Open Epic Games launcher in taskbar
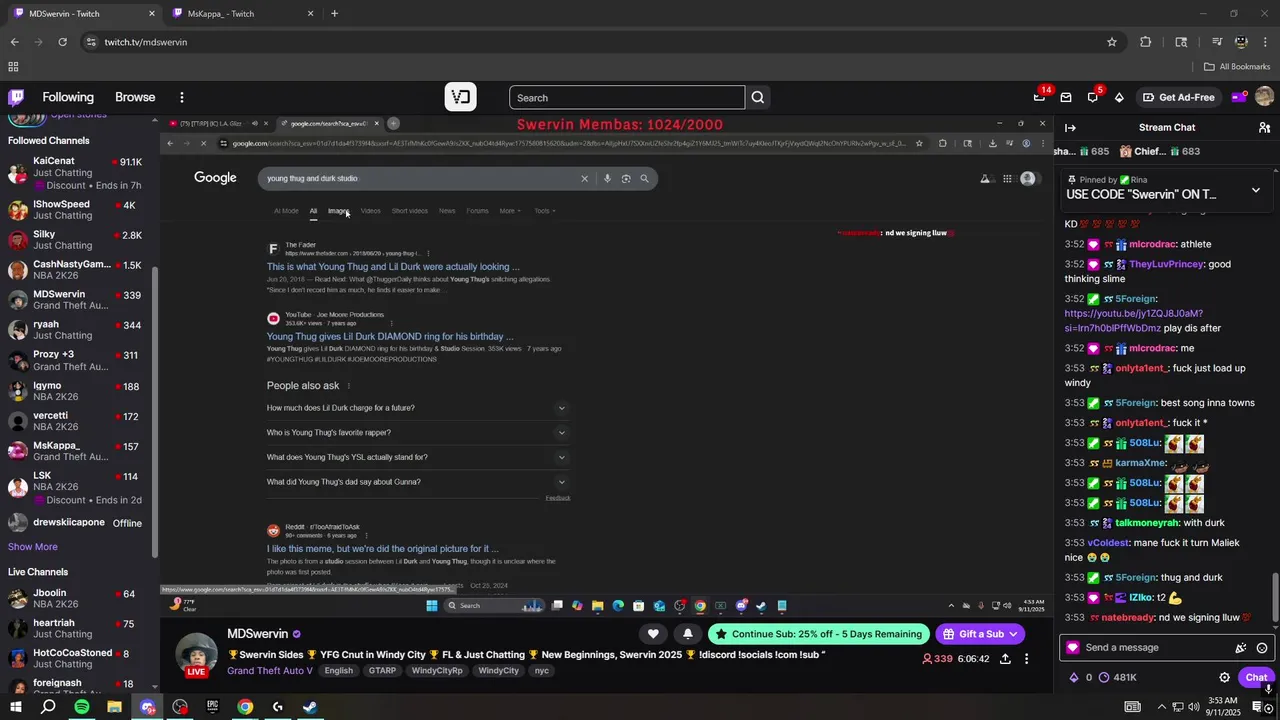Image resolution: width=1280 pixels, height=720 pixels. [x=212, y=707]
